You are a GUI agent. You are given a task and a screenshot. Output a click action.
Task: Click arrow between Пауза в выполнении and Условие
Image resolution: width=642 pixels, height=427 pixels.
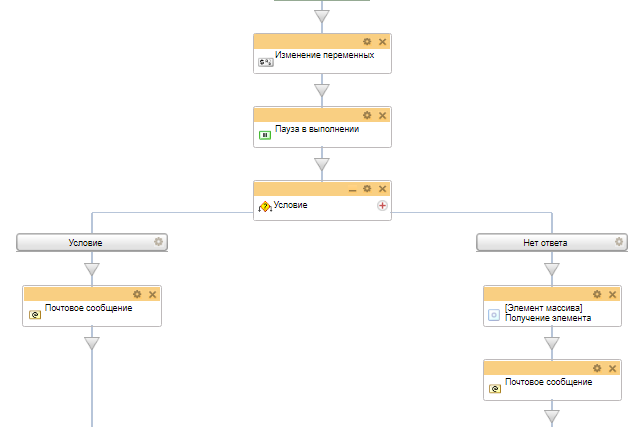[321, 165]
